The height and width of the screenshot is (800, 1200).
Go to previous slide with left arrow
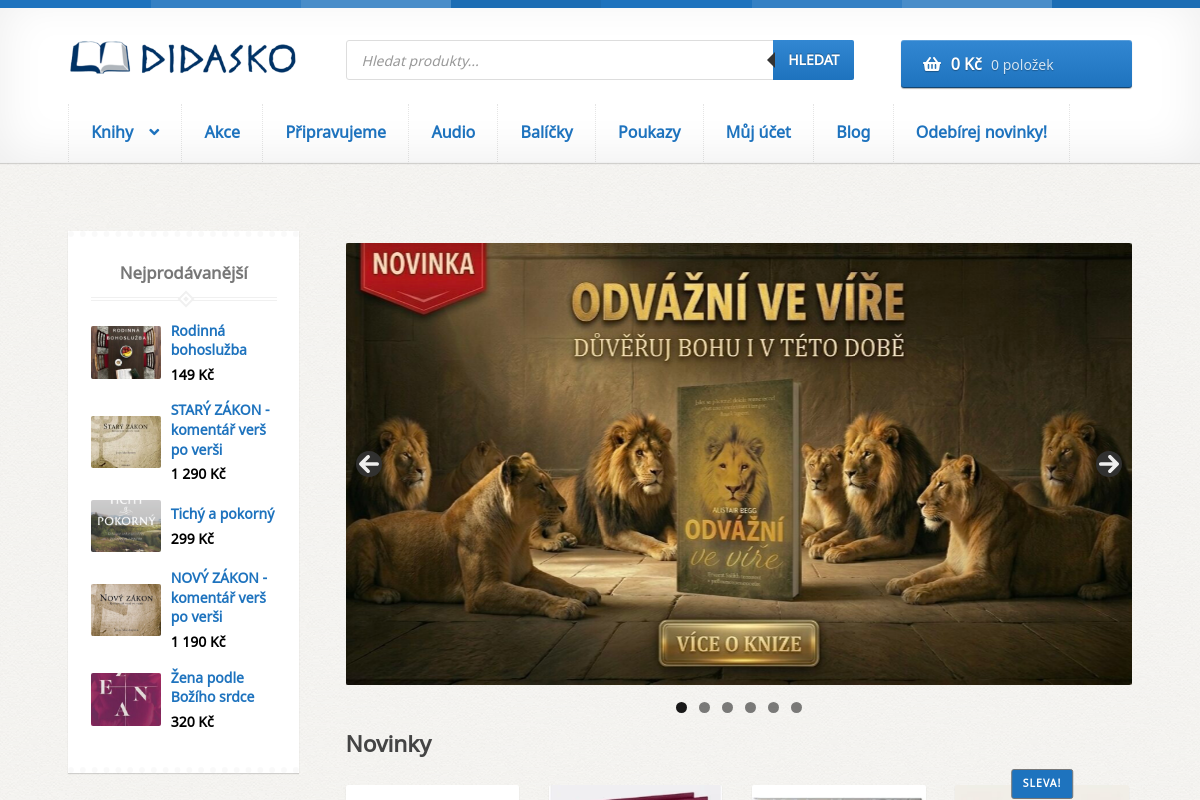tap(369, 464)
